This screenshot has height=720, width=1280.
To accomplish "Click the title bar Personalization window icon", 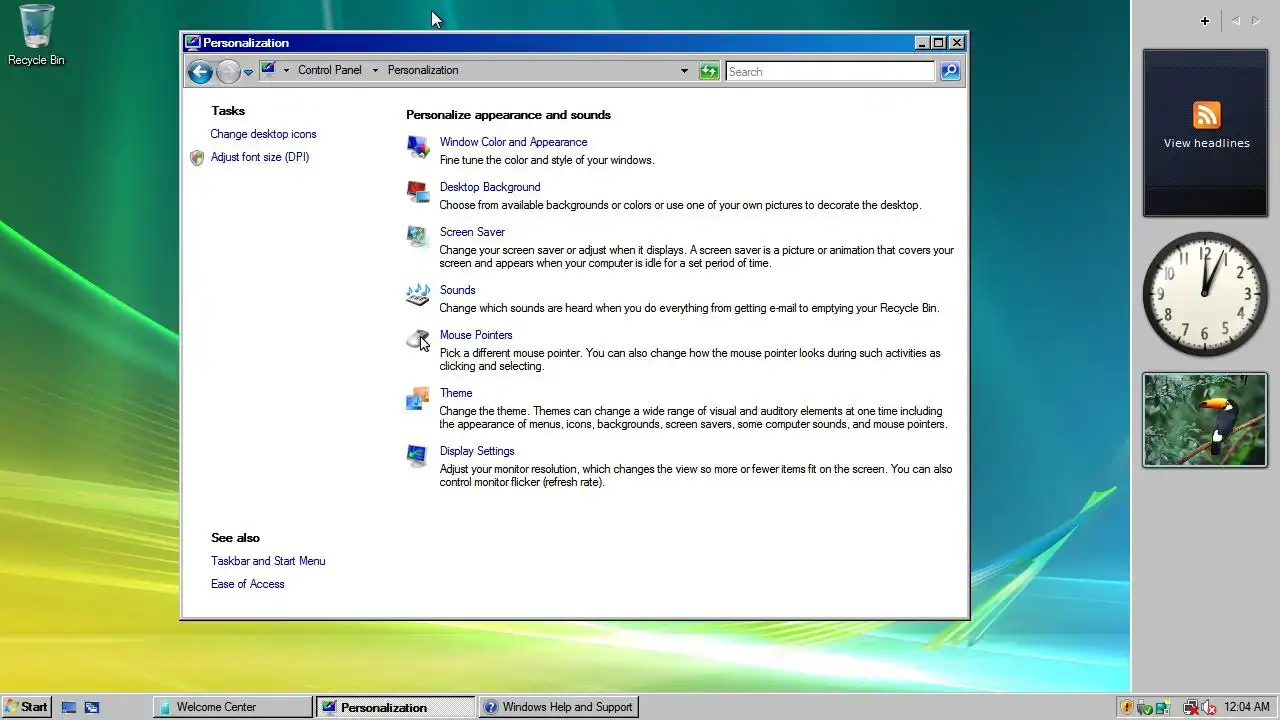I will 193,42.
